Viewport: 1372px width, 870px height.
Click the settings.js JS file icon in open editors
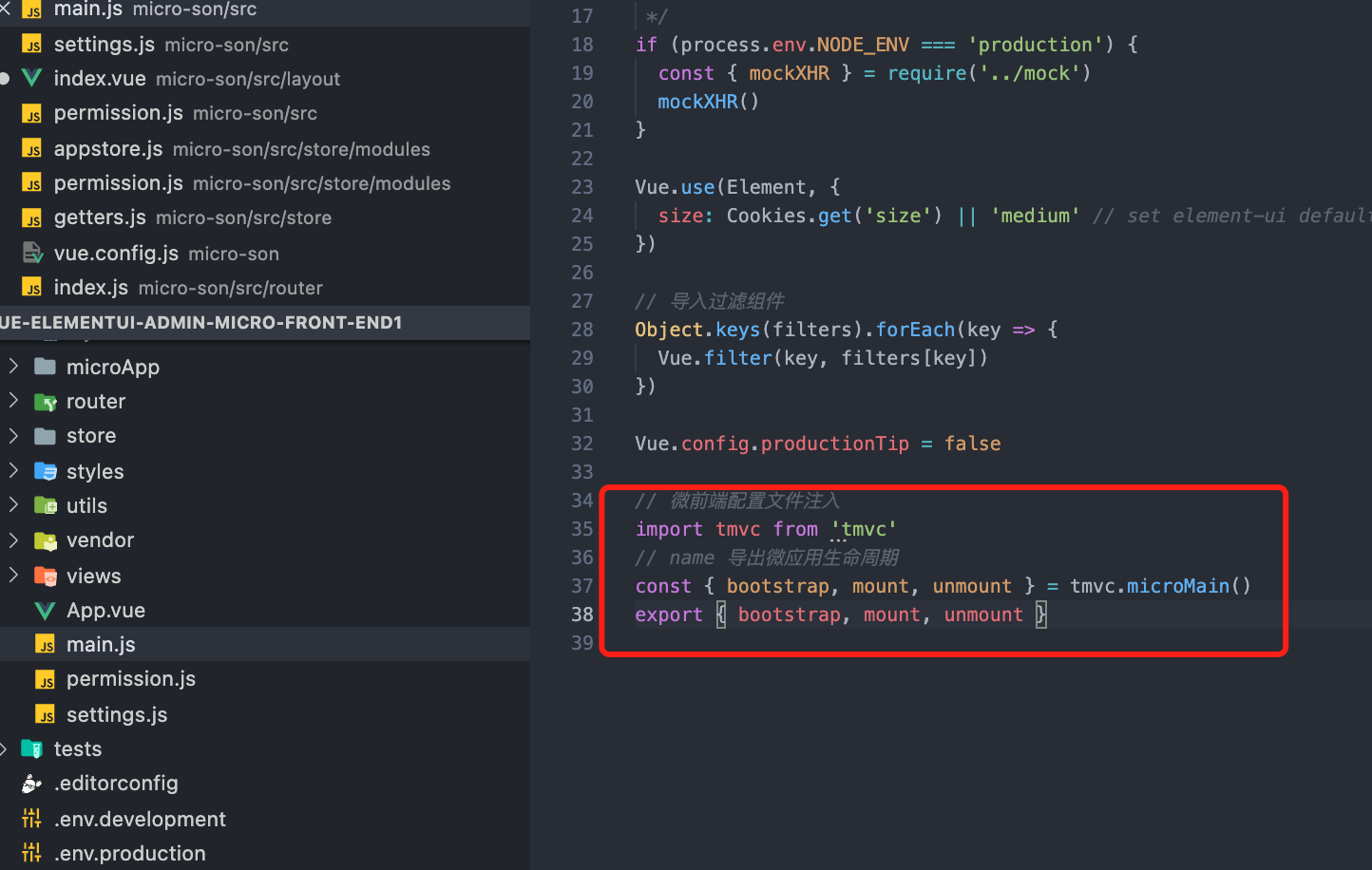tap(32, 46)
